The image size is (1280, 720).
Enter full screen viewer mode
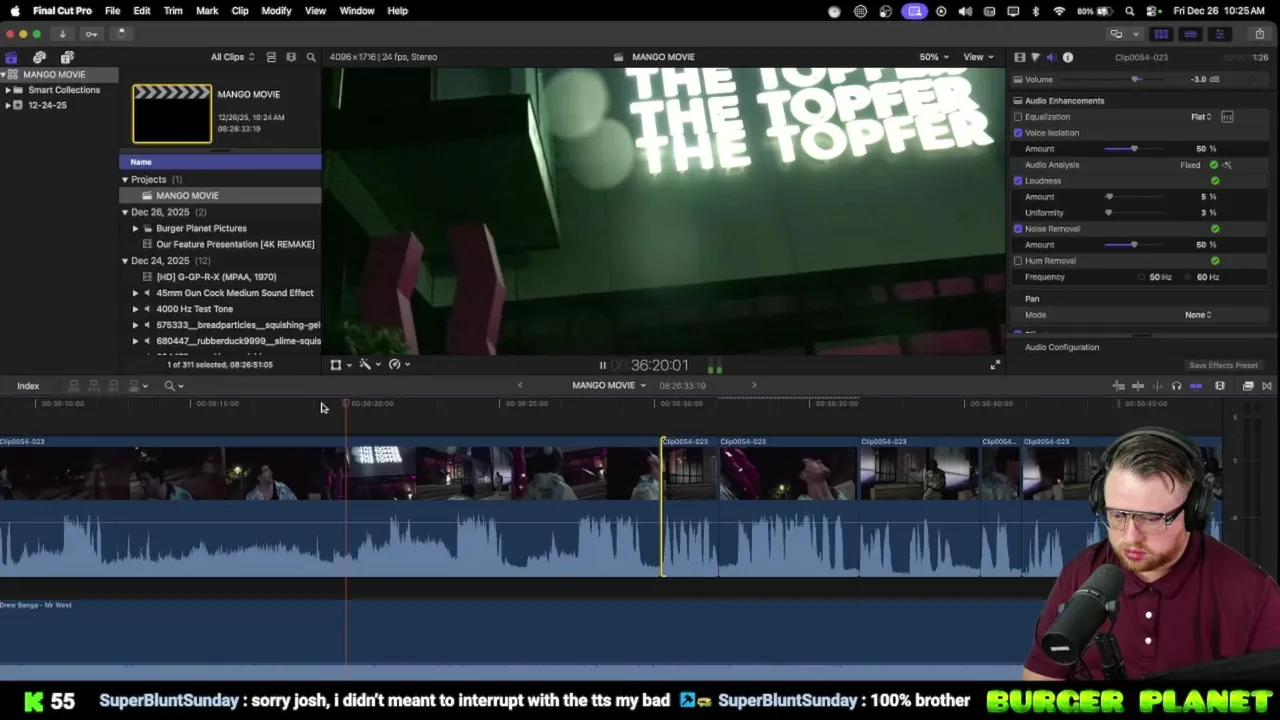pos(995,366)
